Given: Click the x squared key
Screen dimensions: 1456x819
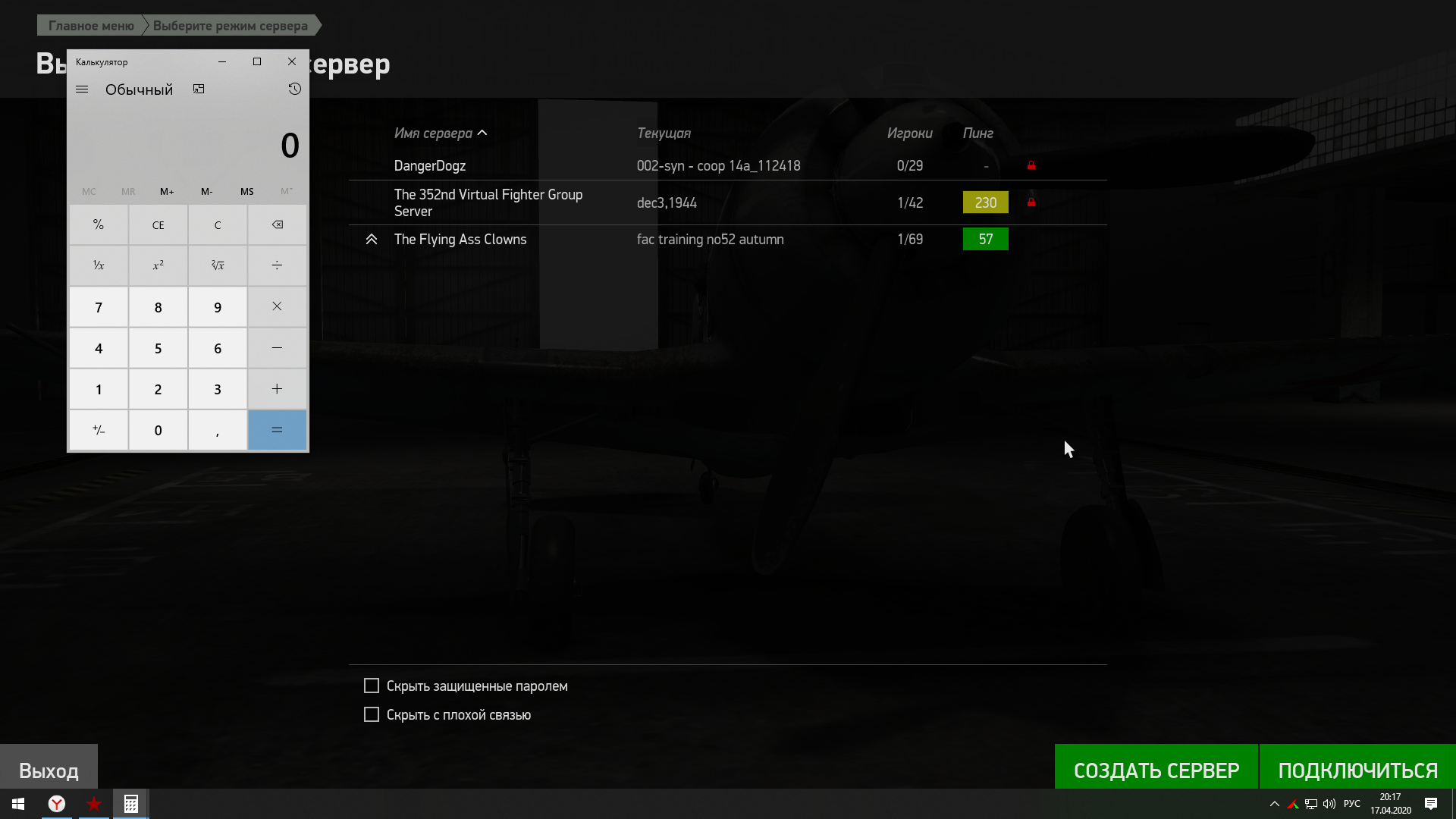Looking at the screenshot, I should point(158,265).
